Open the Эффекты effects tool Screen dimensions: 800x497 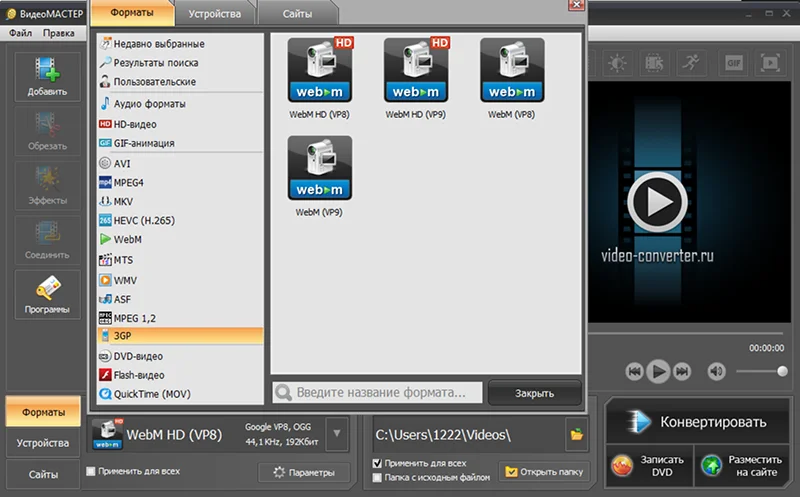tap(47, 186)
